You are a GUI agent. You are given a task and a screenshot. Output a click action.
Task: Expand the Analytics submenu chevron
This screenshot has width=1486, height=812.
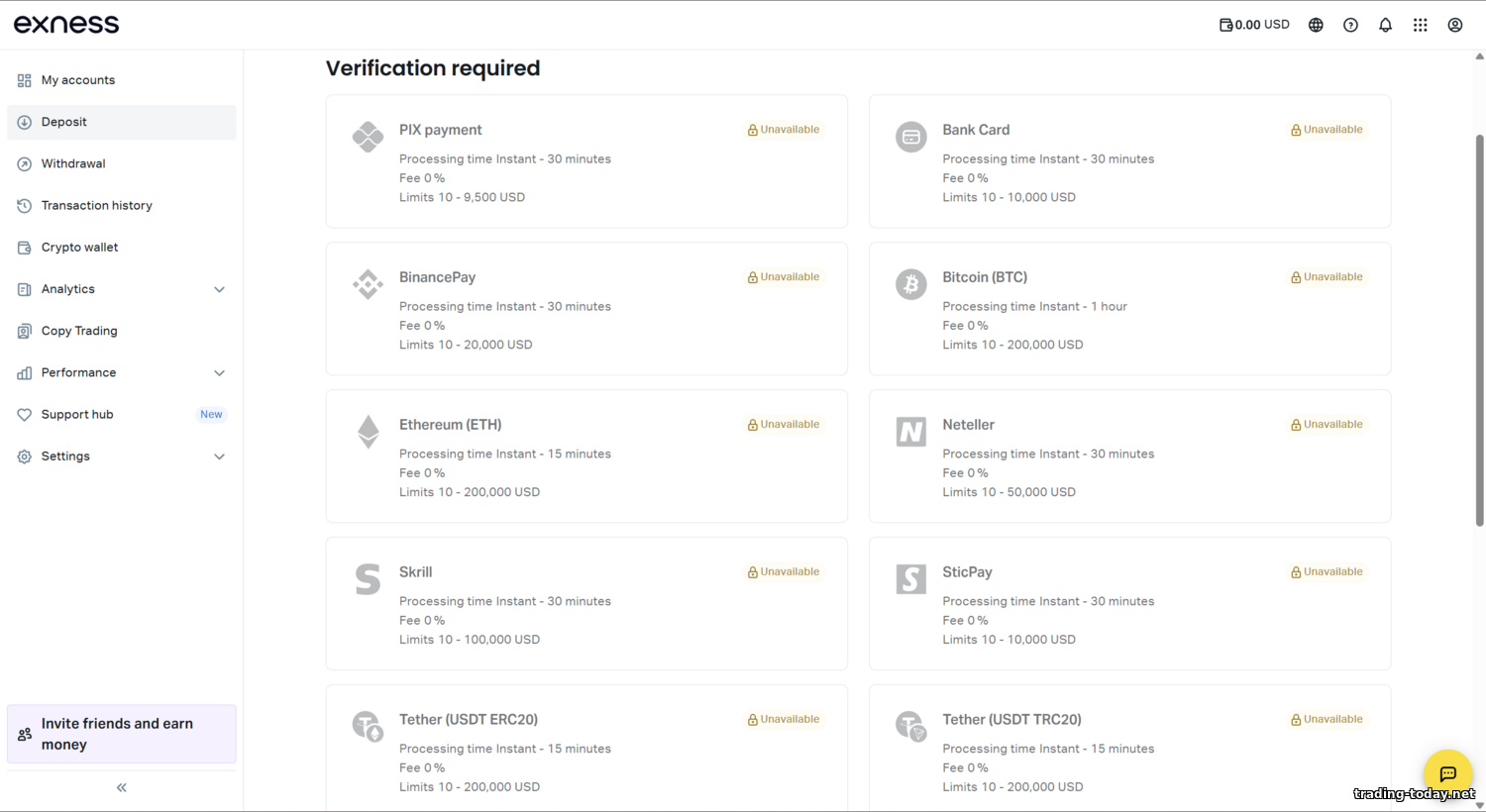(x=219, y=289)
